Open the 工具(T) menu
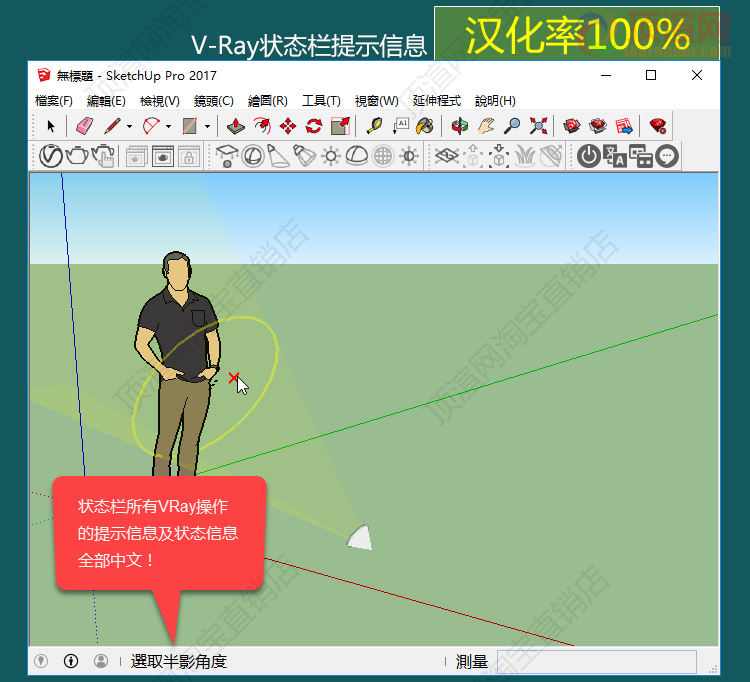 pos(321,101)
